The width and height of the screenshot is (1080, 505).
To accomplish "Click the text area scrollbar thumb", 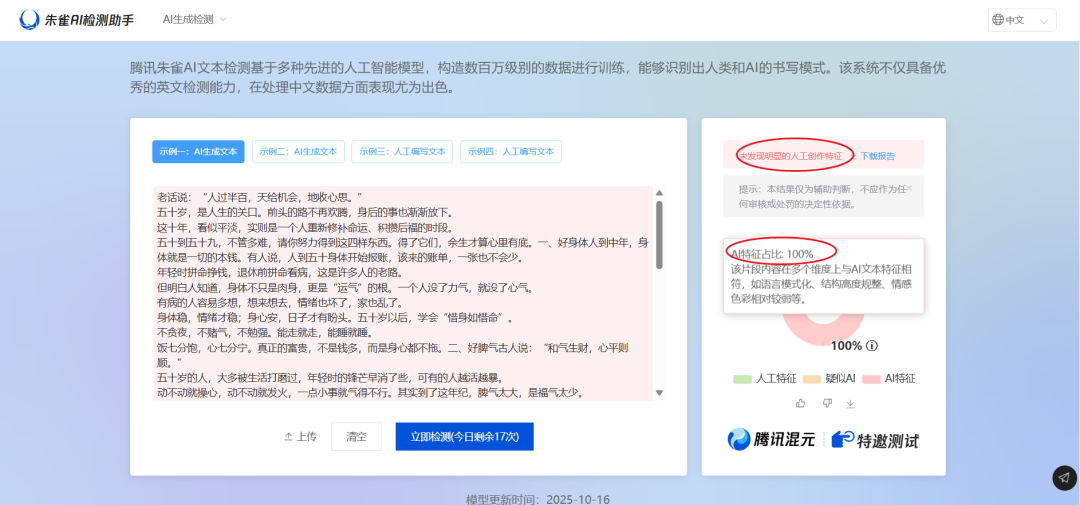I will [659, 234].
